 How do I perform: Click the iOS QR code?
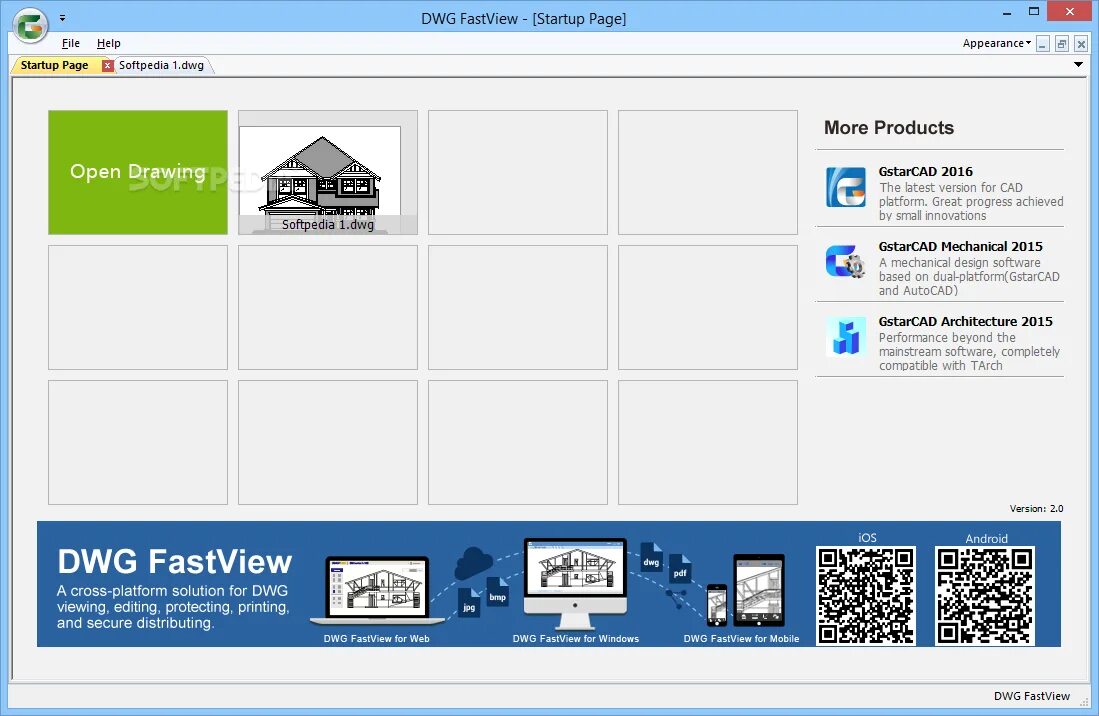click(x=866, y=595)
